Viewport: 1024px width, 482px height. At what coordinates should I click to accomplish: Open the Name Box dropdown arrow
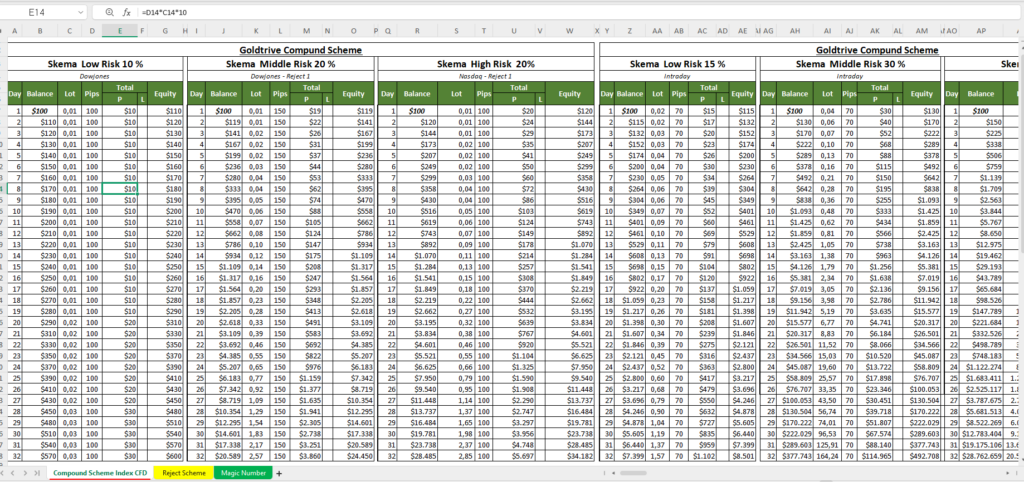(x=80, y=12)
